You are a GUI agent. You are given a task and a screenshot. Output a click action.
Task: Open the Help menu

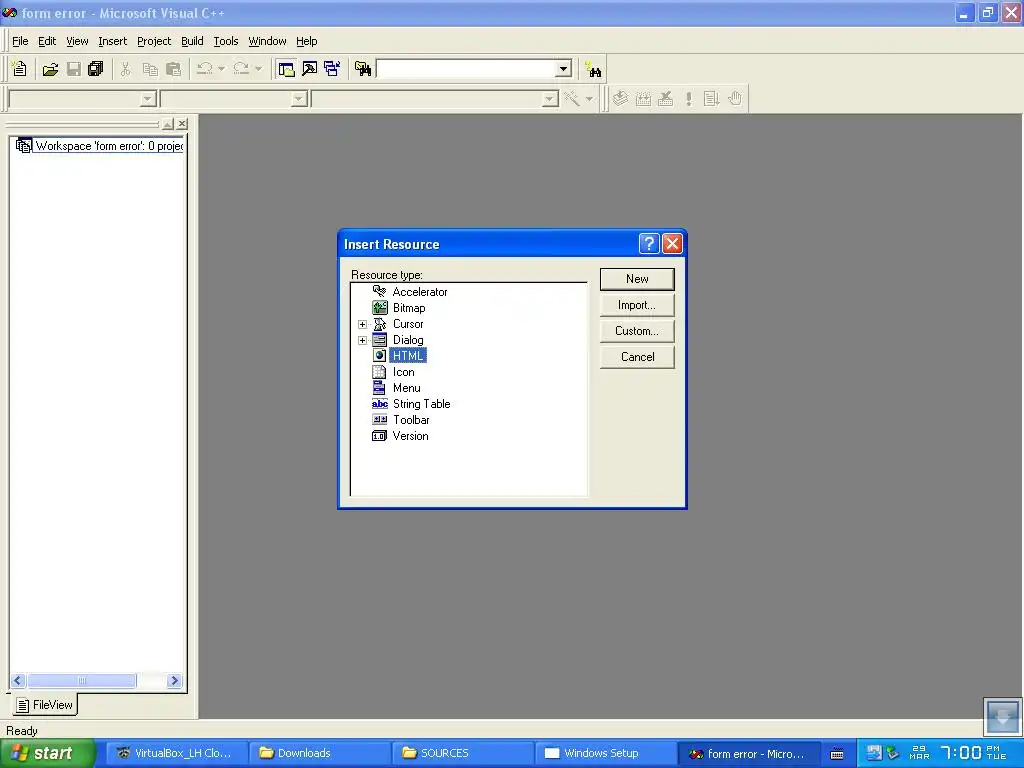tap(306, 41)
